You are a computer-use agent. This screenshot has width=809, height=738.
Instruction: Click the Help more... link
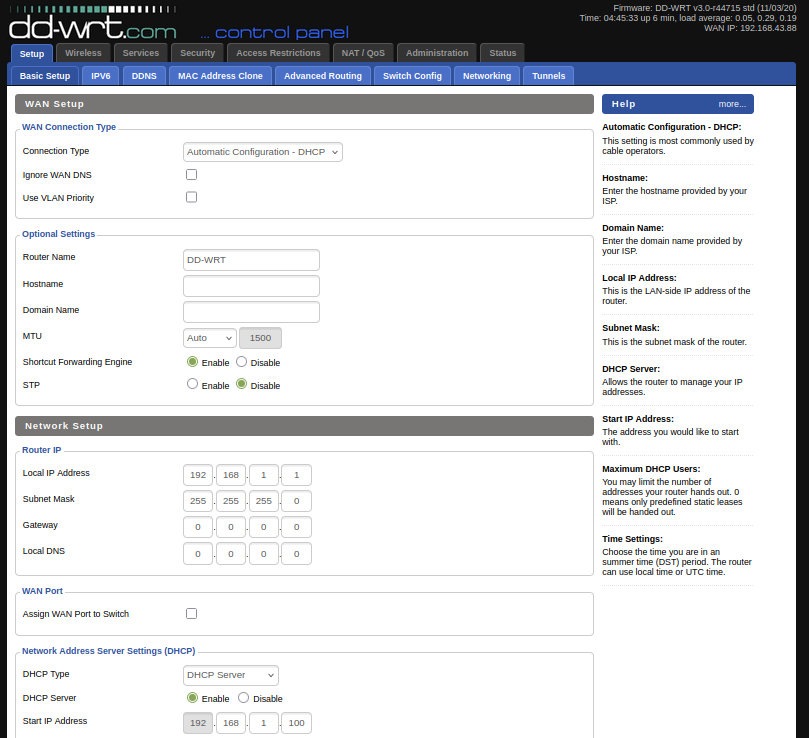click(732, 104)
